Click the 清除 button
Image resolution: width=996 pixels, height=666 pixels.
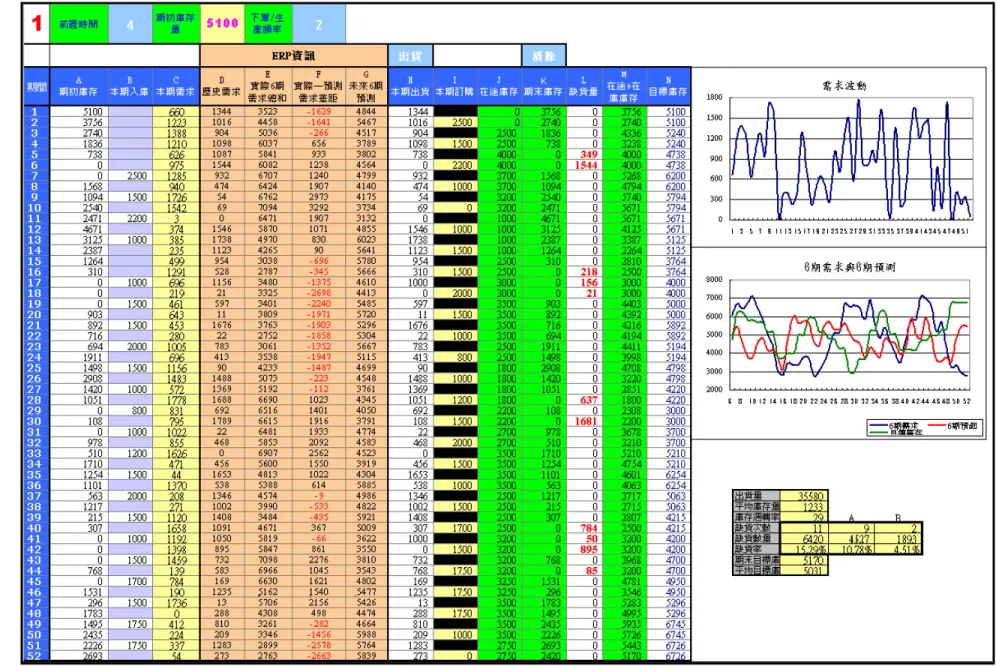(543, 56)
